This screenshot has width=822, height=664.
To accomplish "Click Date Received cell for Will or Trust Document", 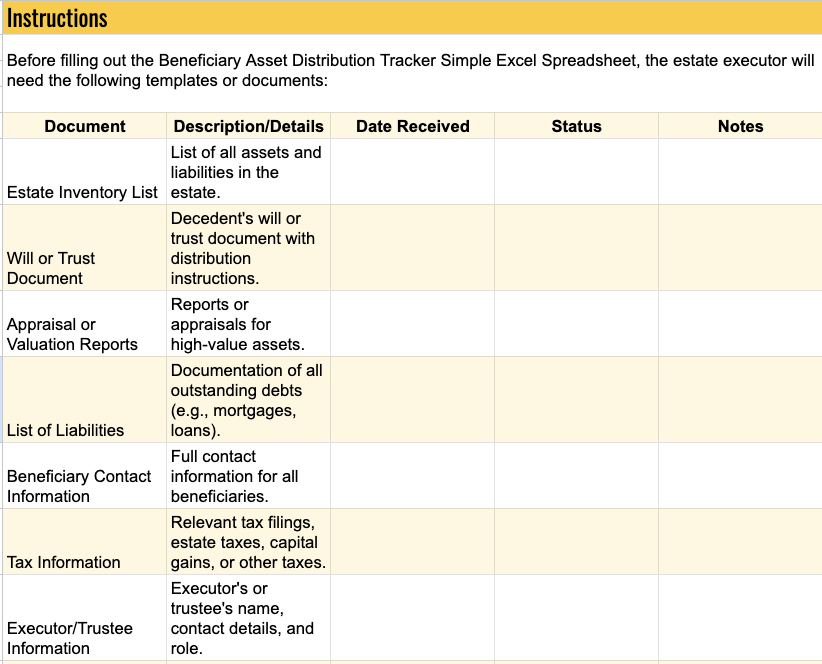I will 413,248.
